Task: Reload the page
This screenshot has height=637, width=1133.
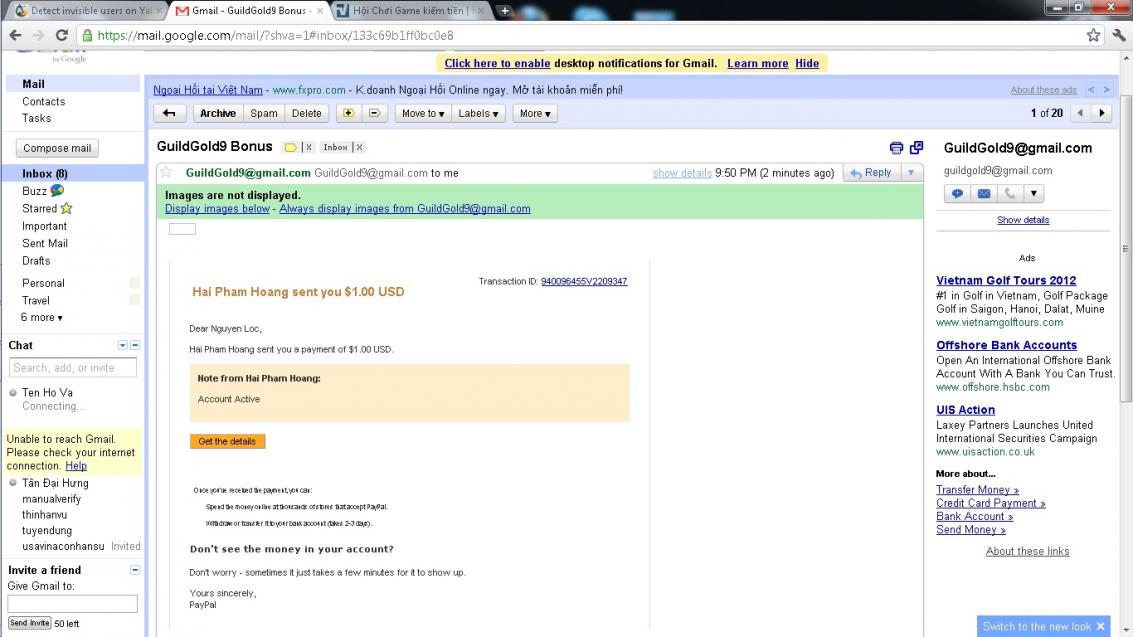Action: [x=62, y=35]
